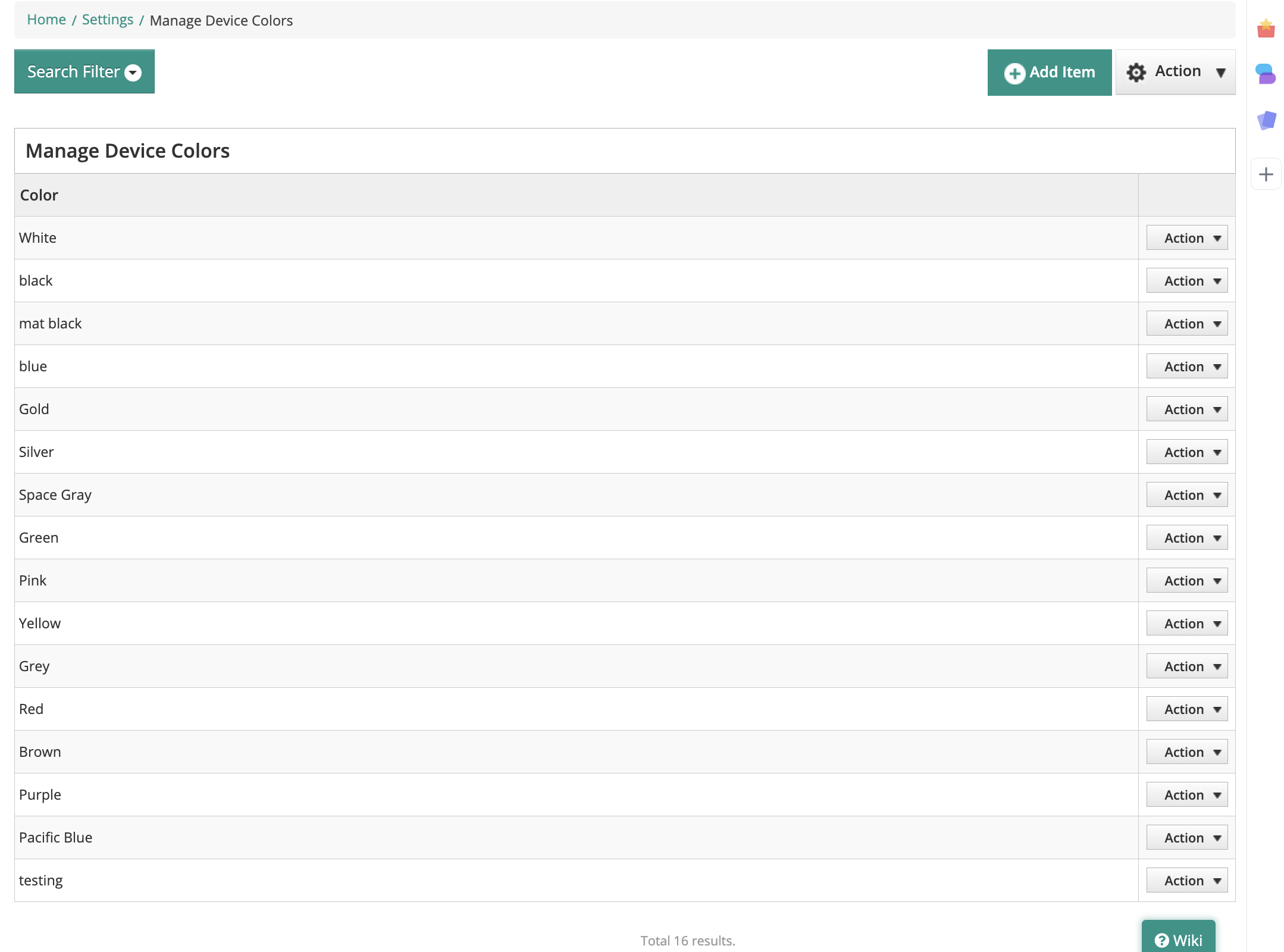Screen dimensions: 1284x952
Task: Click the testing color name
Action: click(x=40, y=881)
